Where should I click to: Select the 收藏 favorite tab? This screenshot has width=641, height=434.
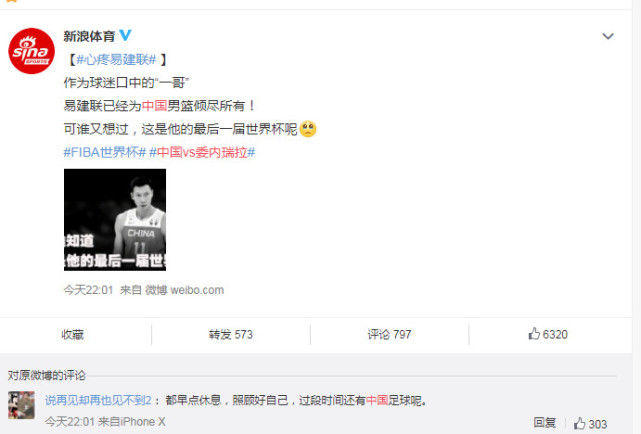[73, 335]
